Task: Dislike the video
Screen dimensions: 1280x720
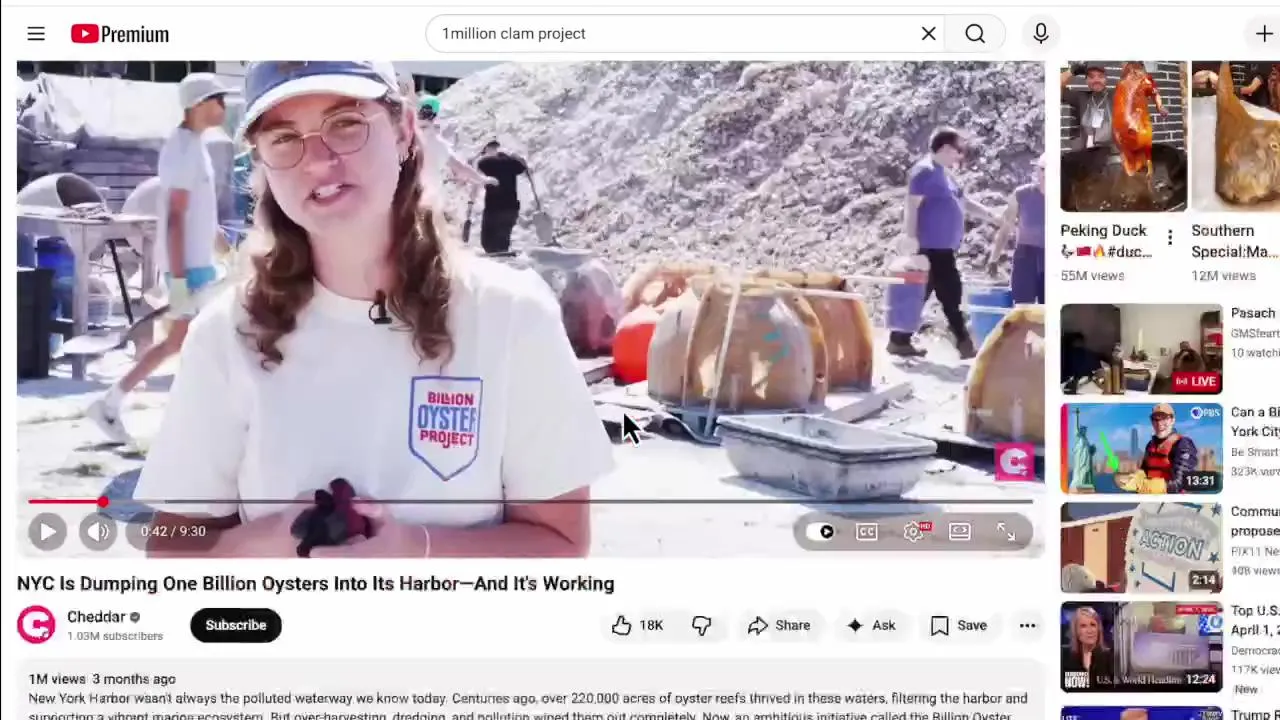Action: pyautogui.click(x=702, y=625)
